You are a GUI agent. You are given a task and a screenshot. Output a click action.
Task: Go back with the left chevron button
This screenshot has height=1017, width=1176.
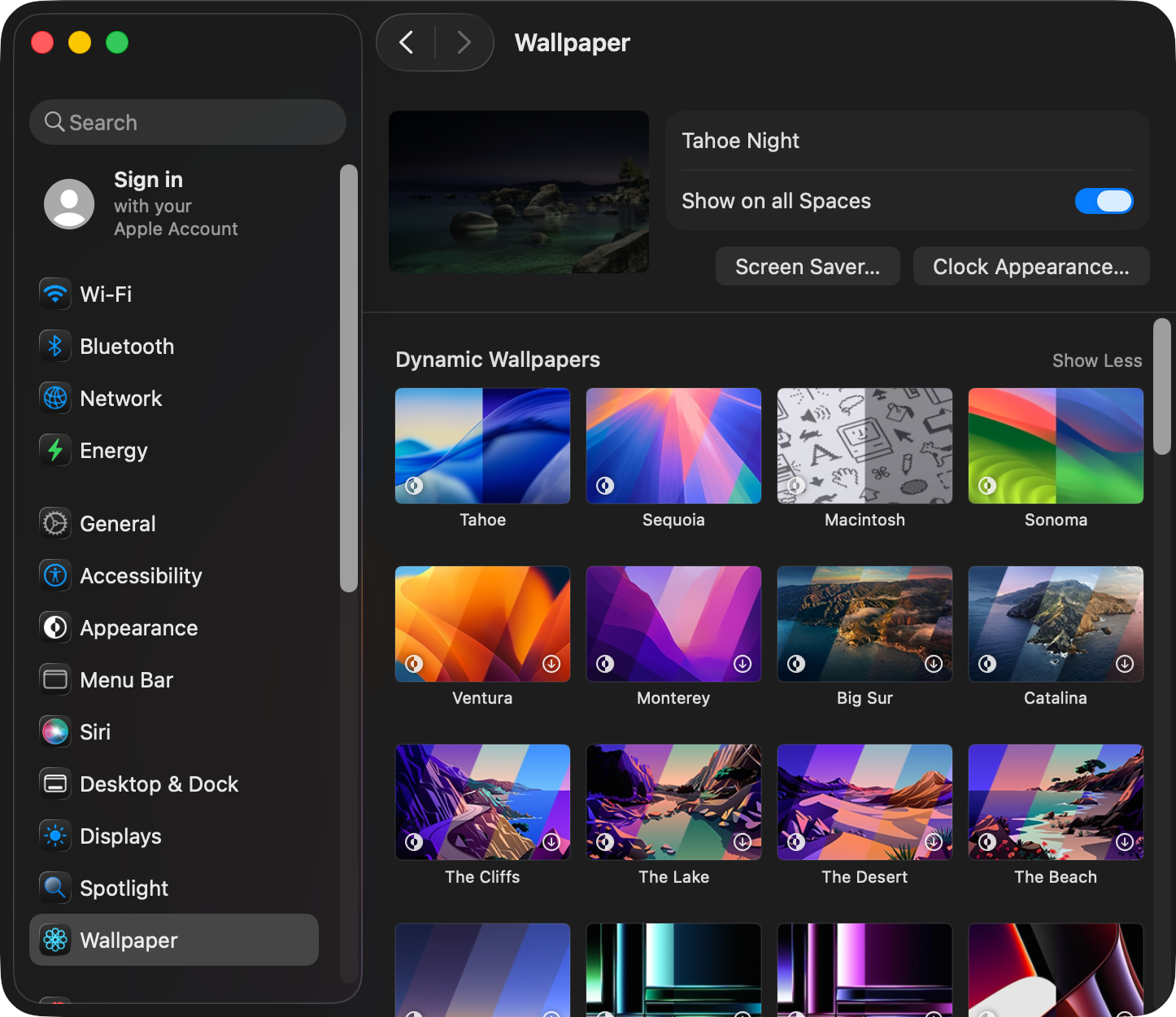coord(407,42)
